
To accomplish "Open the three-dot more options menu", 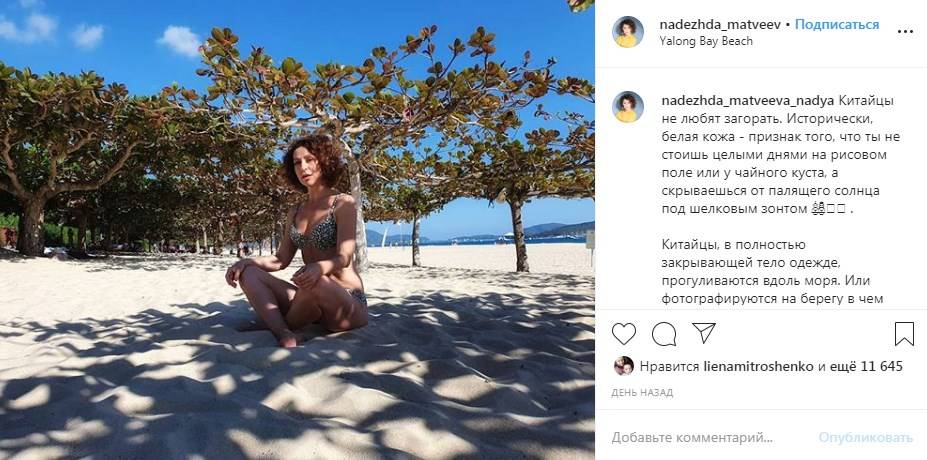I will 905,32.
